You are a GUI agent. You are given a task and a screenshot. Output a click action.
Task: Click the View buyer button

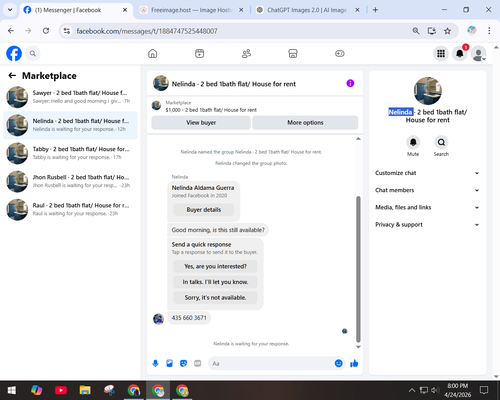[x=201, y=123]
